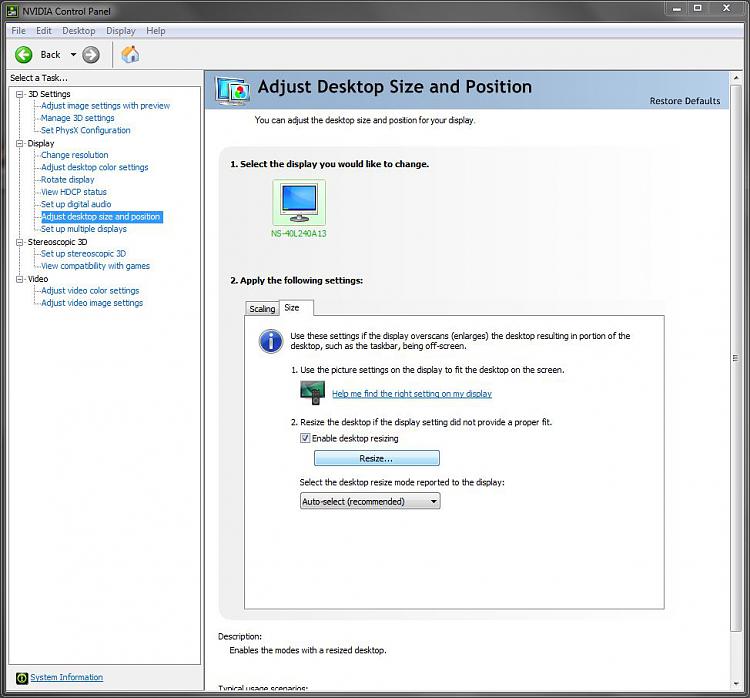The height and width of the screenshot is (698, 750).
Task: Open Adjust video color settings
Action: coord(90,291)
